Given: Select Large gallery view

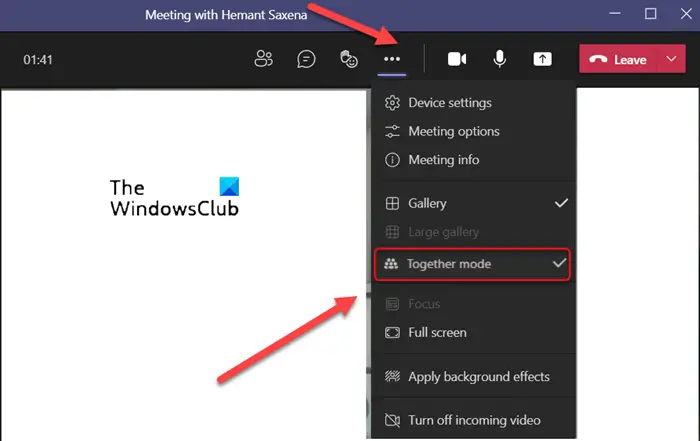Looking at the screenshot, I should (x=474, y=232).
